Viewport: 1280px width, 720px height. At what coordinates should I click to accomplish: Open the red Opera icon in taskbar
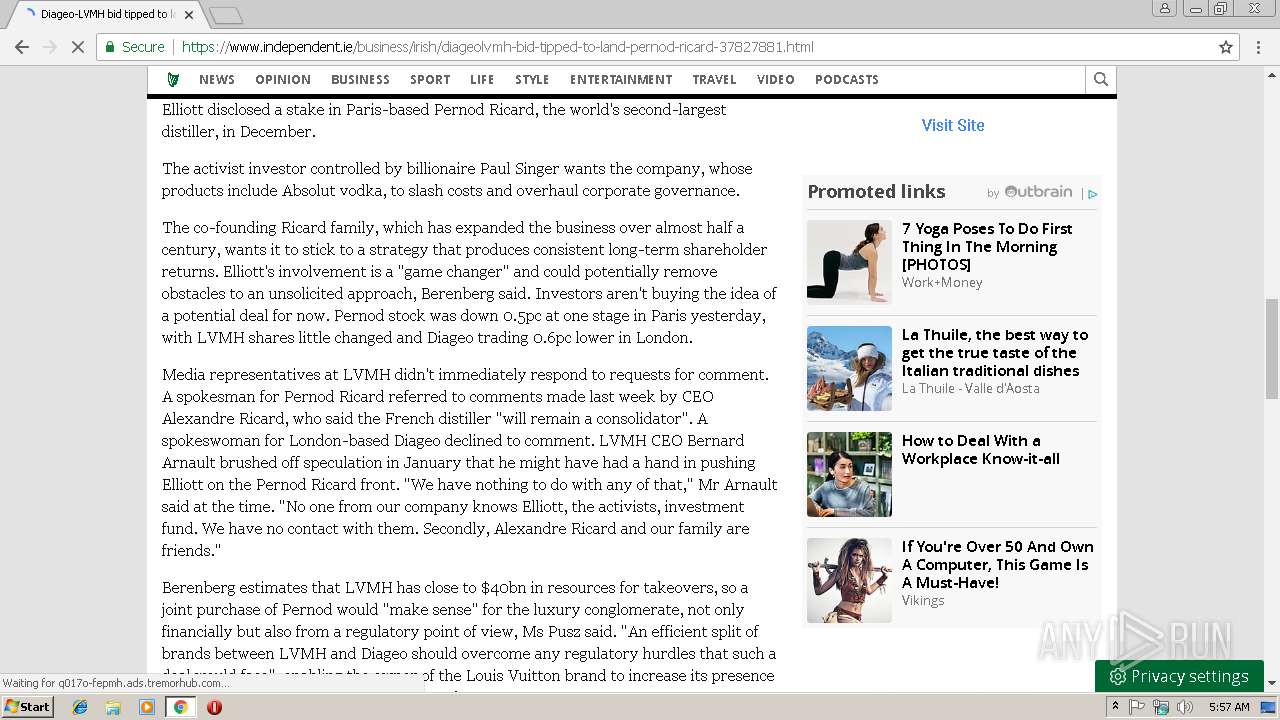coord(214,707)
